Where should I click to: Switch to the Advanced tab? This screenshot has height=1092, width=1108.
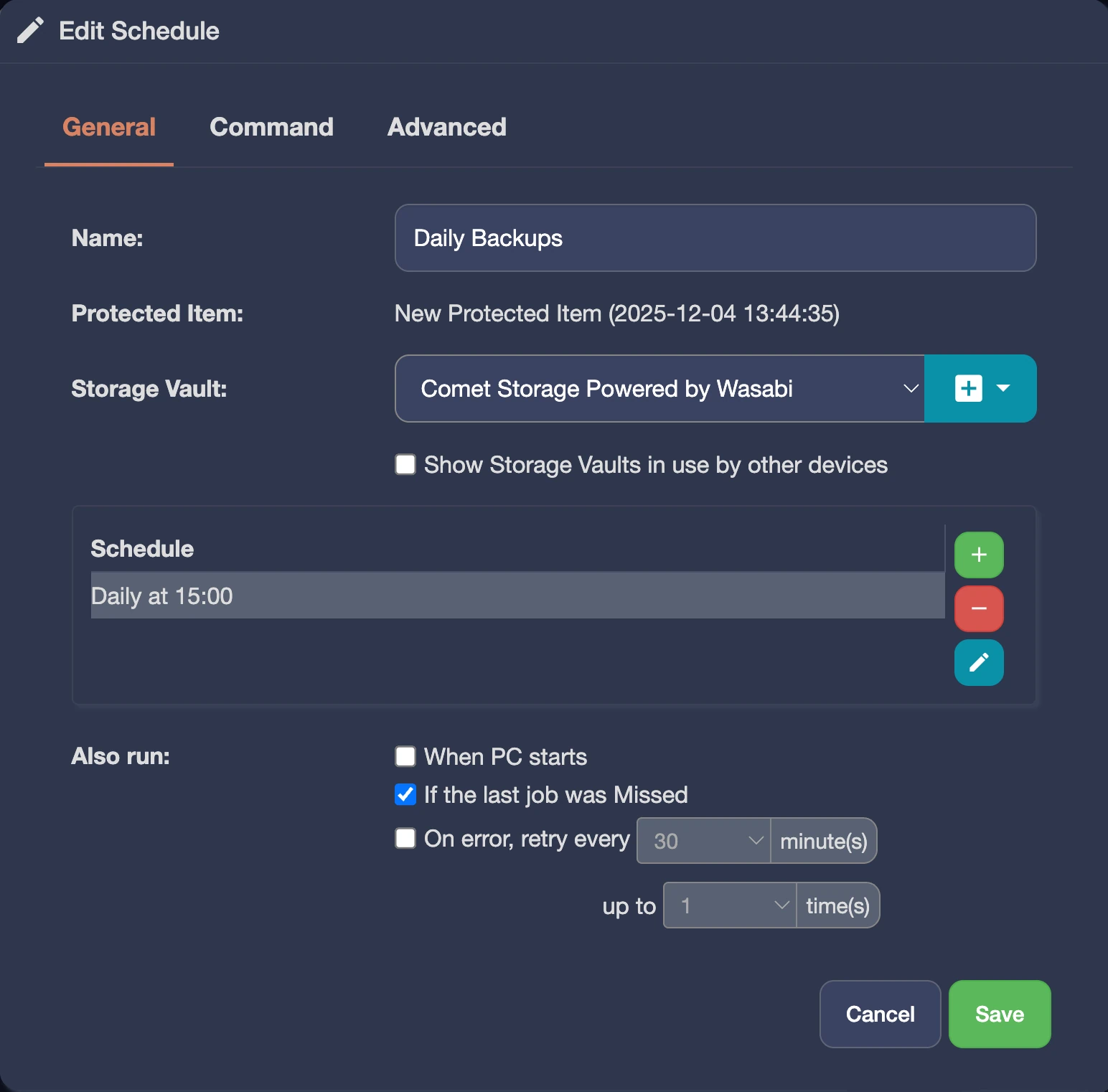tap(447, 127)
